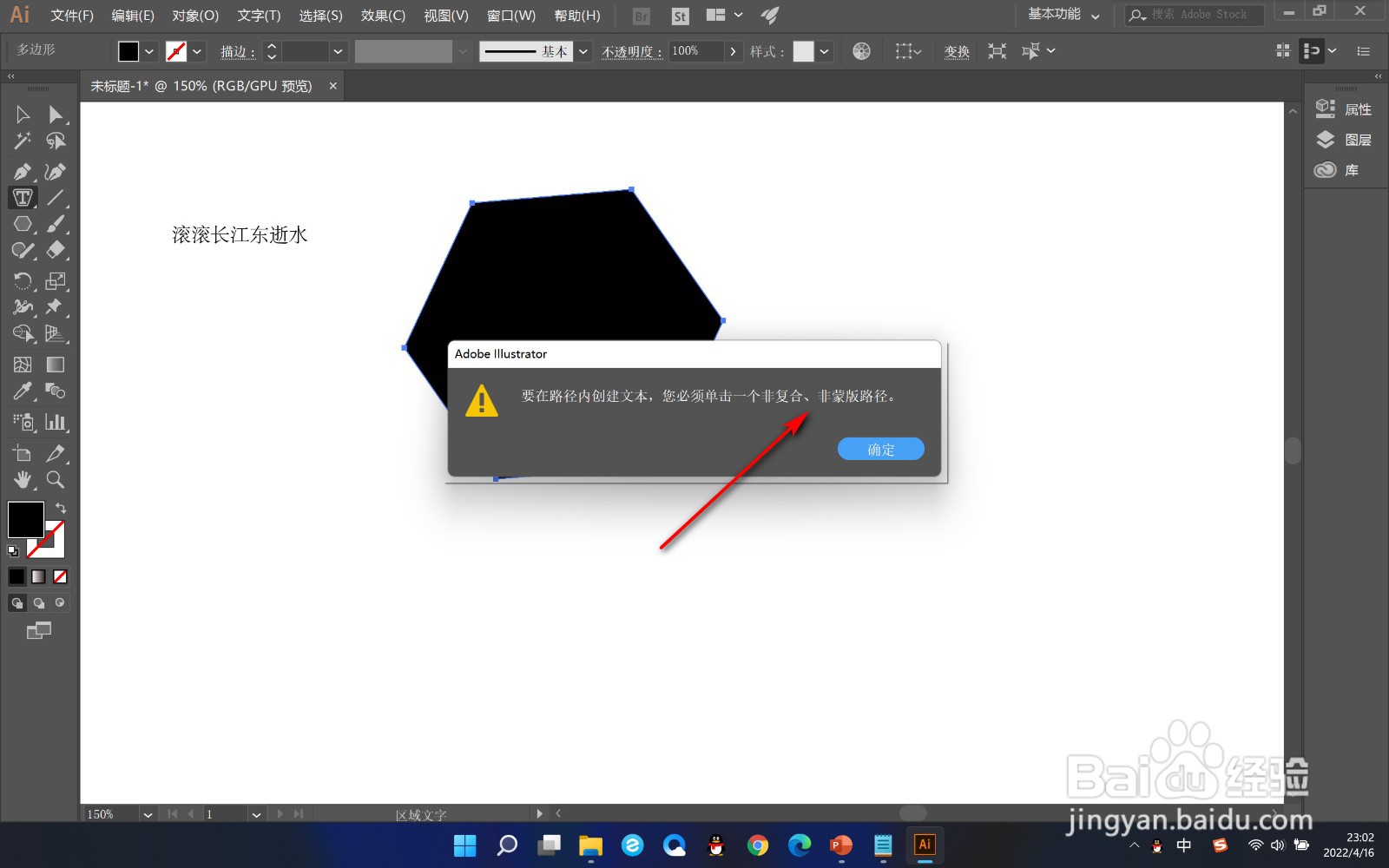This screenshot has width=1389, height=868.
Task: Switch to 未标题-1 document tab
Action: click(201, 86)
